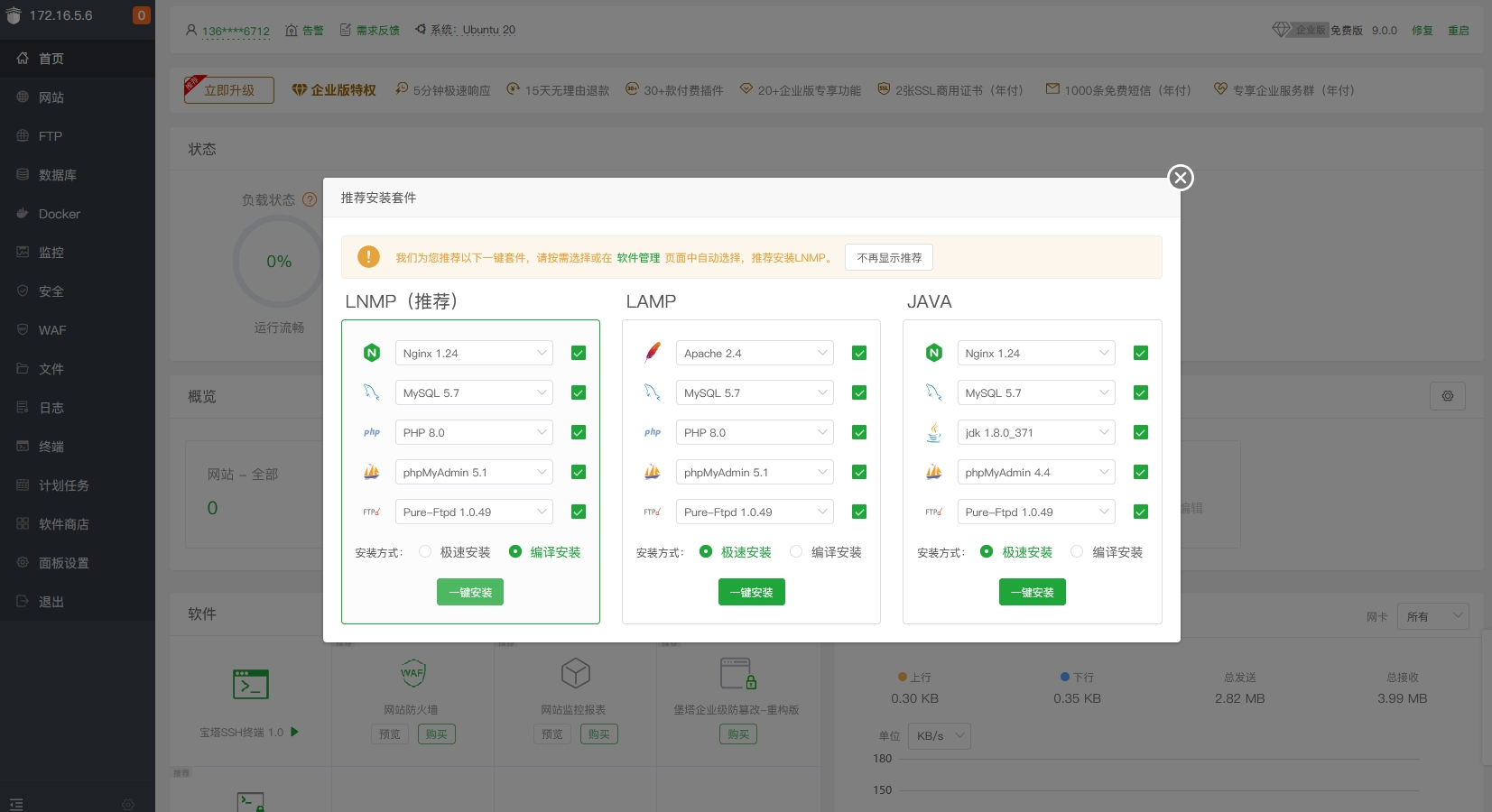Click the phpMyAdmin sailboat icon in LAMP column
The image size is (1492, 812).
click(653, 472)
